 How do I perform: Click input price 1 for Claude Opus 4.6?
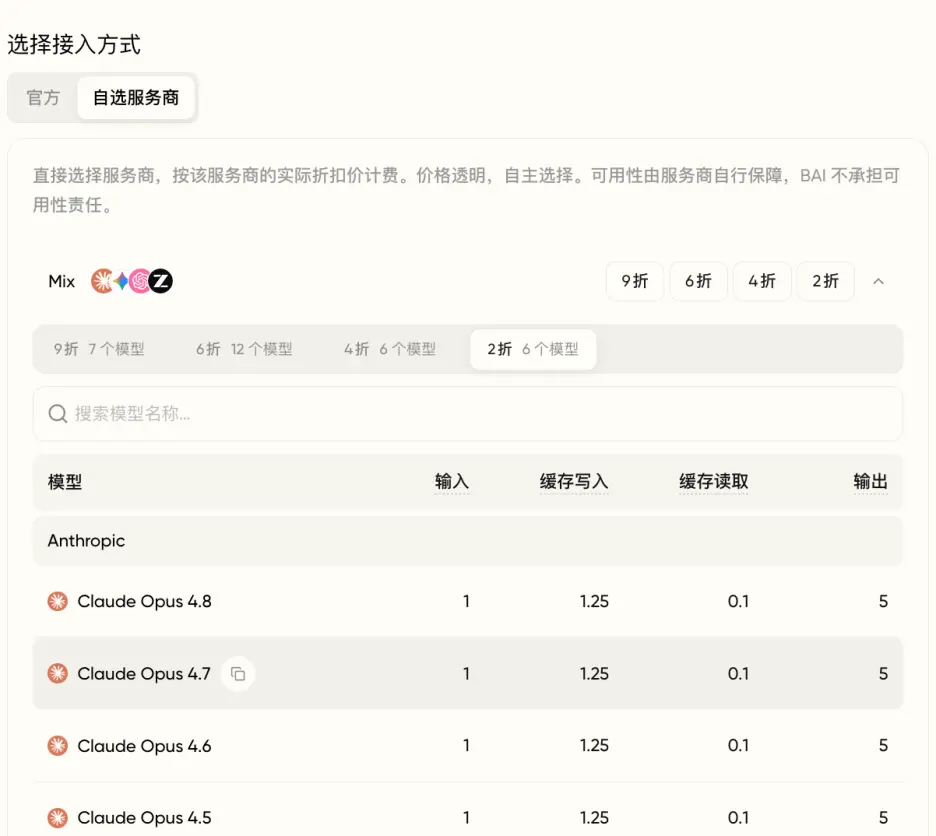[466, 745]
